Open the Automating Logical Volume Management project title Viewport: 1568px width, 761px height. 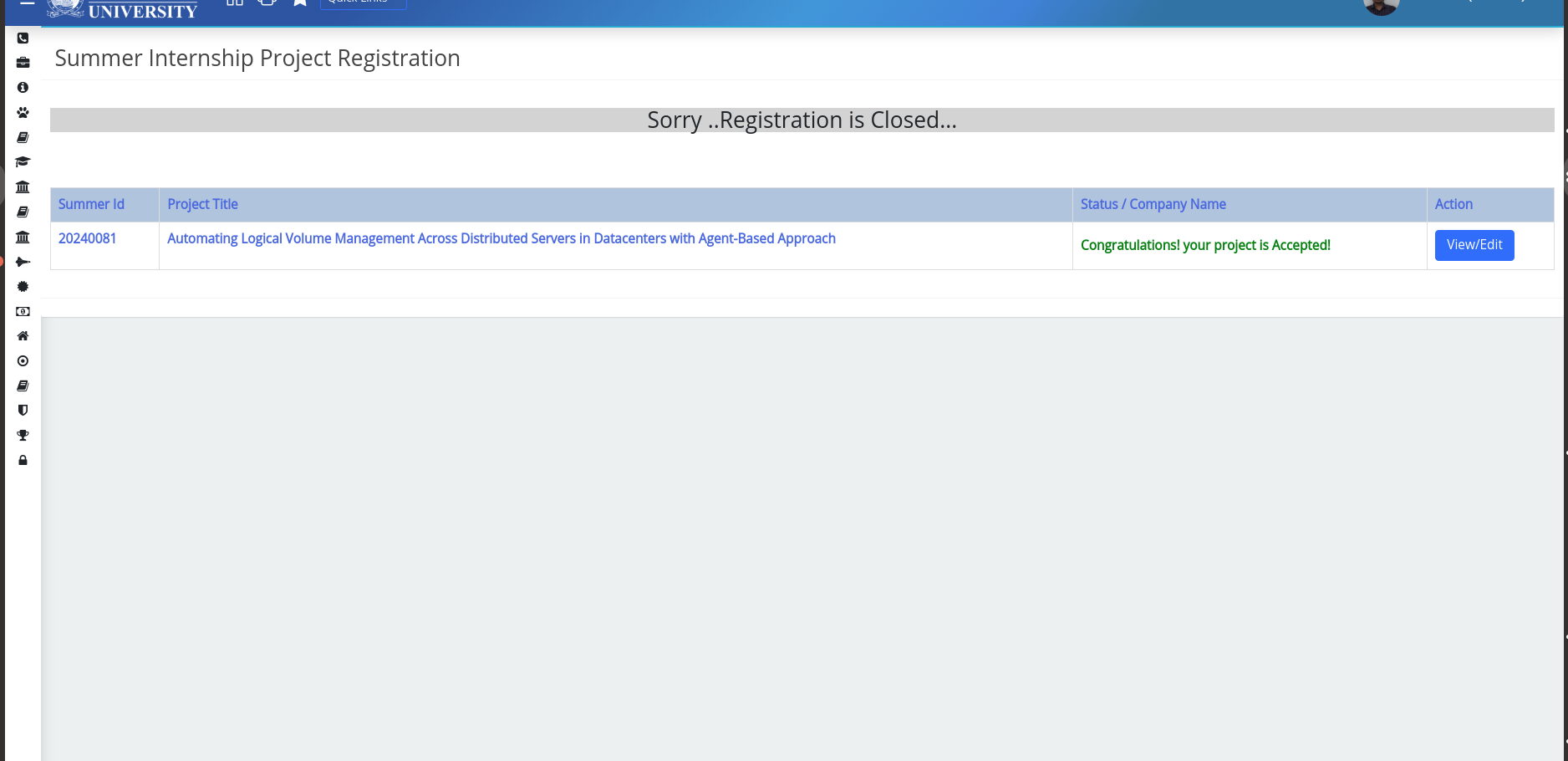coord(501,238)
